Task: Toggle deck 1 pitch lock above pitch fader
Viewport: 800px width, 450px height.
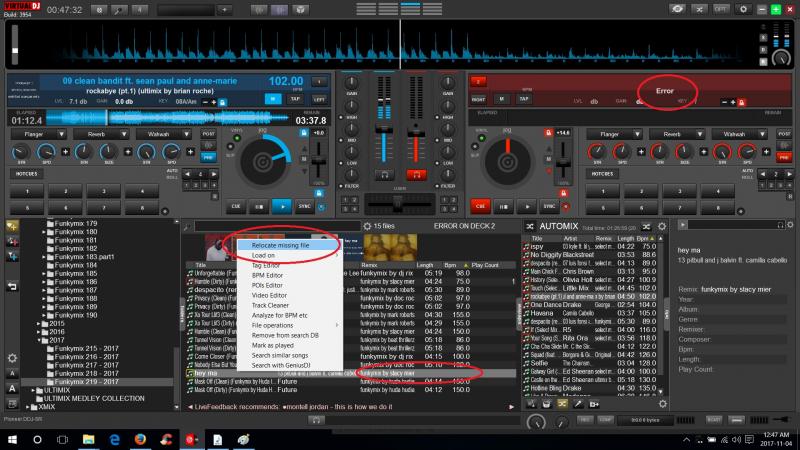Action: tap(304, 133)
